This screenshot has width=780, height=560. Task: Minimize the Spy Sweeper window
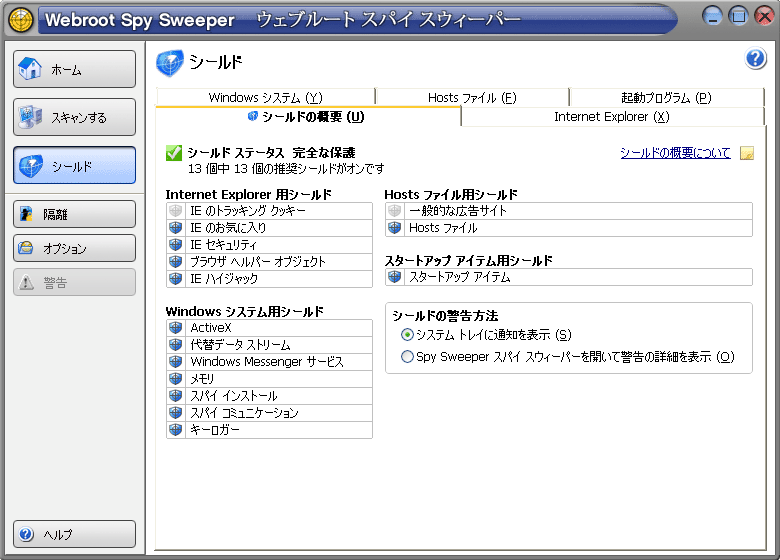(x=712, y=16)
